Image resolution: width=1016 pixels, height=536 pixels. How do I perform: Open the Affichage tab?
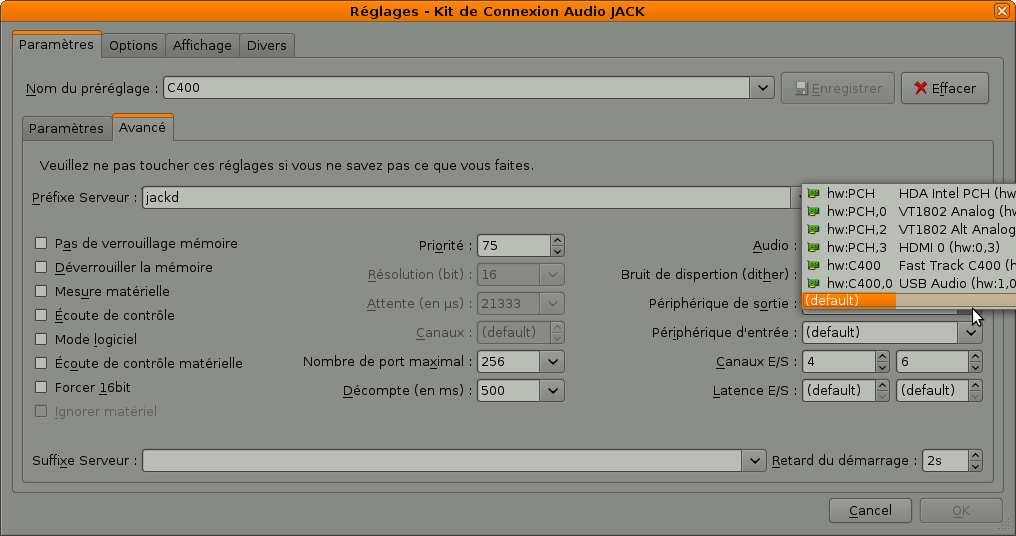point(202,45)
